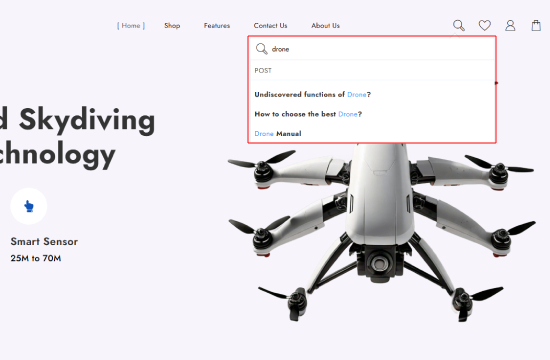Click the '25M to 70M' text

[36, 258]
